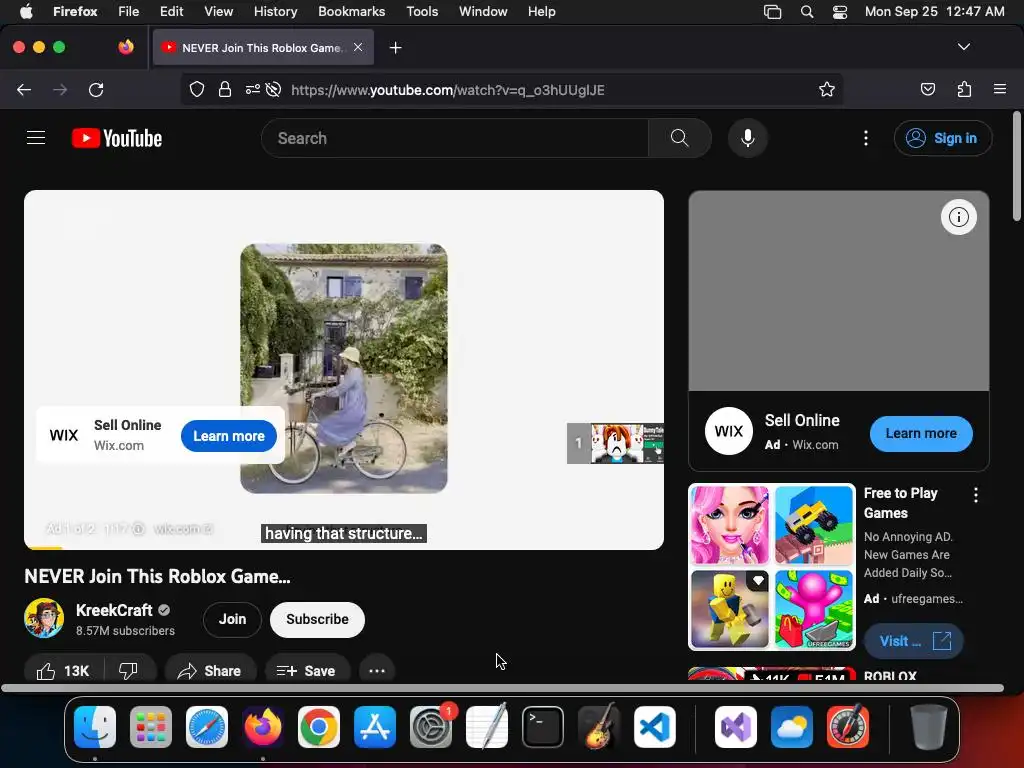
Task: Open Firefox application menu
Action: 1000,89
